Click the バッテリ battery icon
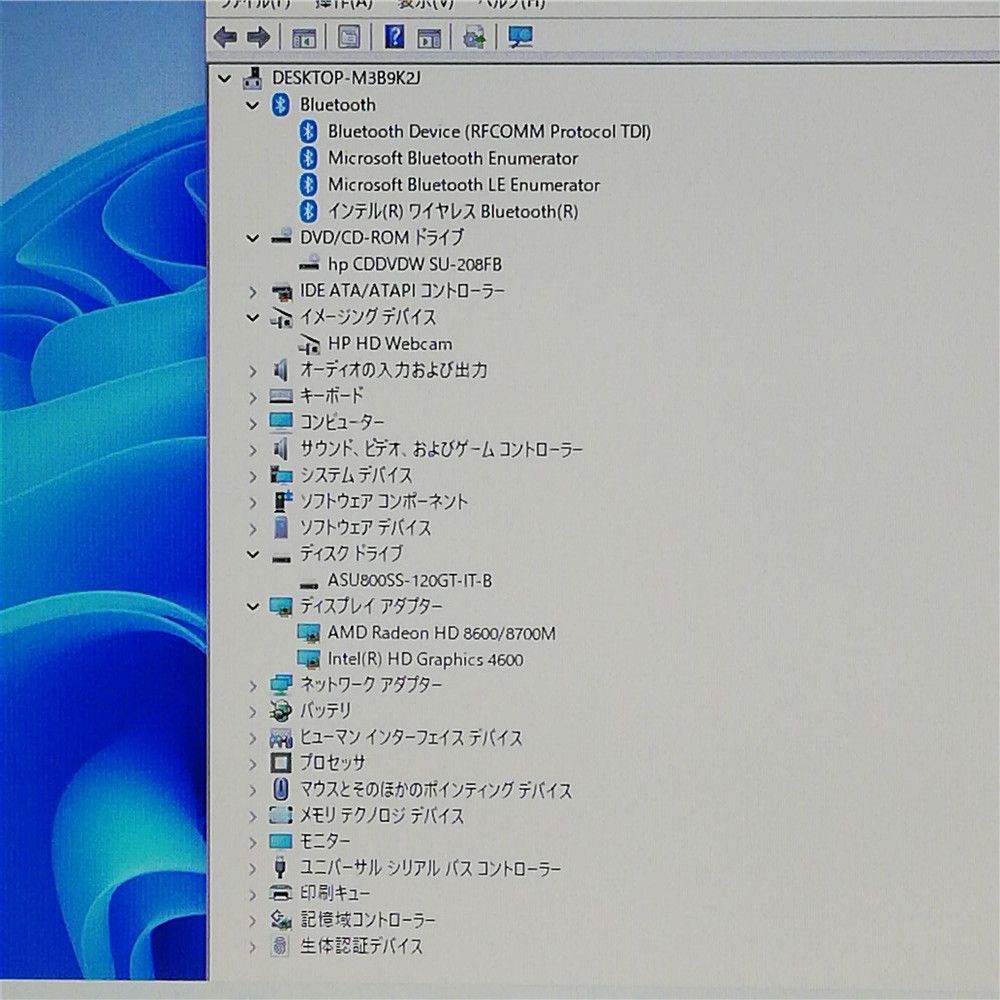Image resolution: width=1000 pixels, height=1000 pixels. coord(281,710)
